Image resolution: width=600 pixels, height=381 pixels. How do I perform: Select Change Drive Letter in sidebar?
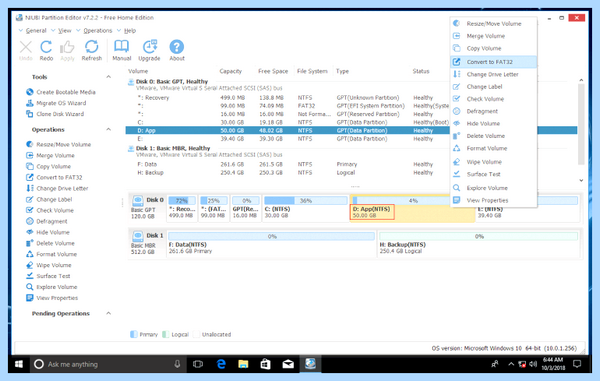tap(62, 188)
